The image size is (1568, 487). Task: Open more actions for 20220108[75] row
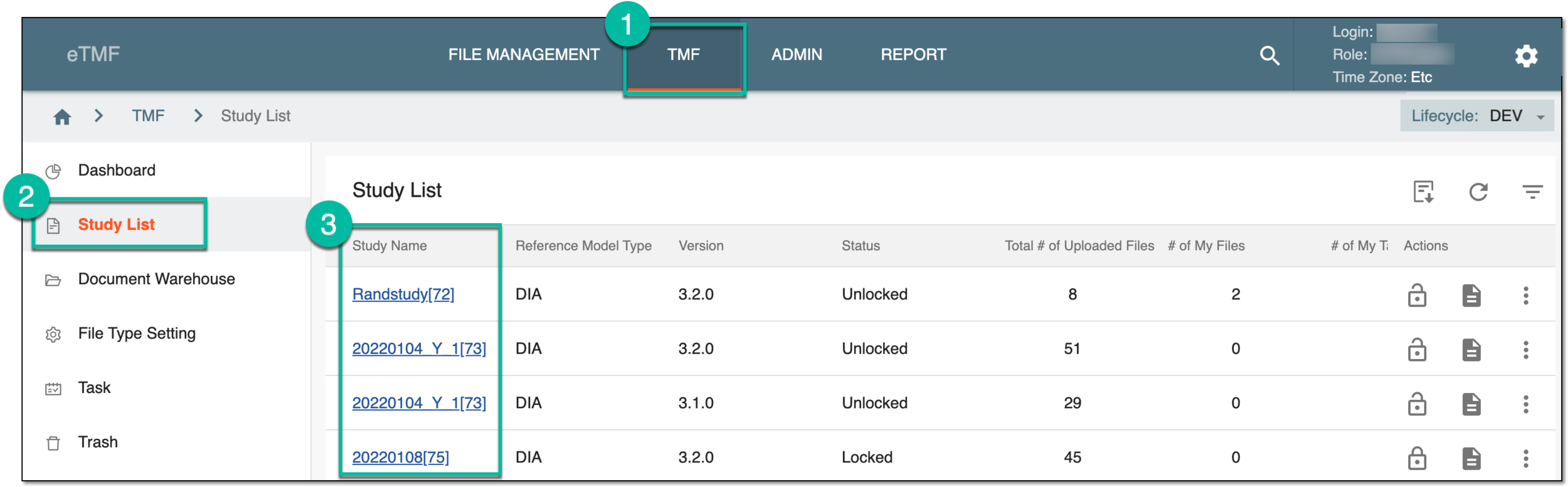click(x=1525, y=458)
